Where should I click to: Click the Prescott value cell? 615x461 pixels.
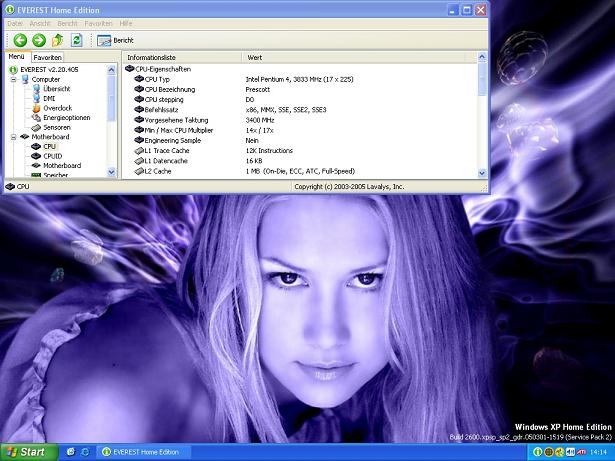click(x=258, y=89)
